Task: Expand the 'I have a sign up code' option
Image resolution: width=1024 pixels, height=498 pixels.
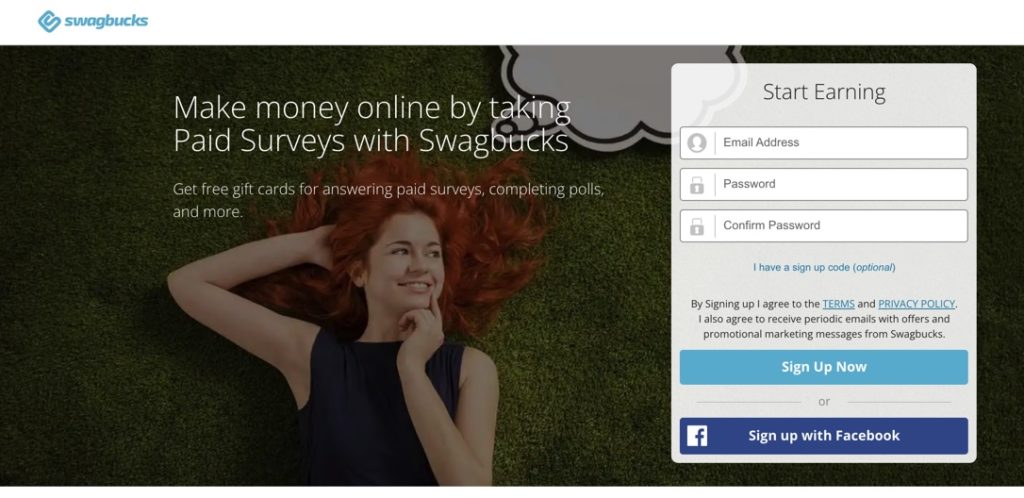Action: [824, 268]
